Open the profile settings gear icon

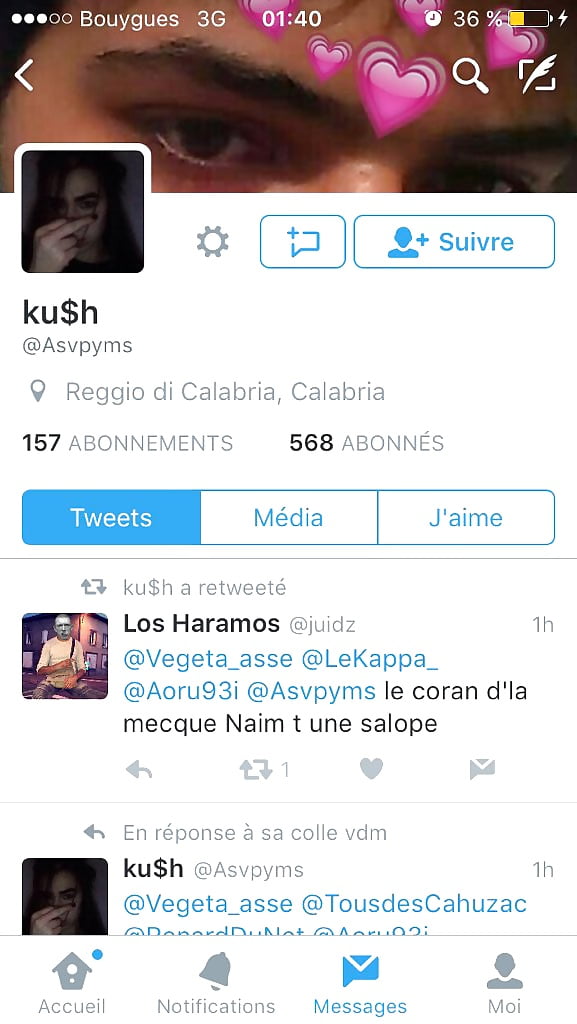click(213, 242)
